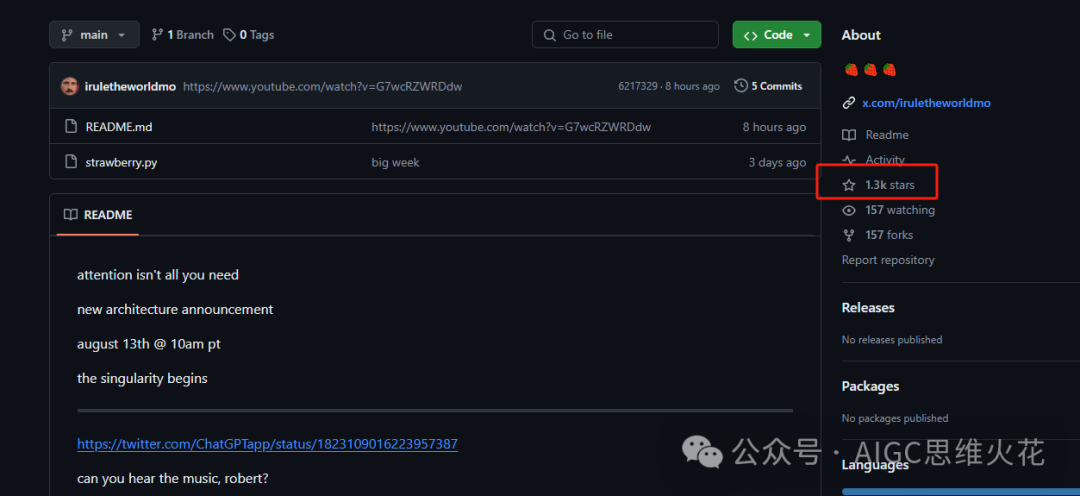Click the 1.3k stars link
Screen dimensions: 1080x496
[x=890, y=185]
